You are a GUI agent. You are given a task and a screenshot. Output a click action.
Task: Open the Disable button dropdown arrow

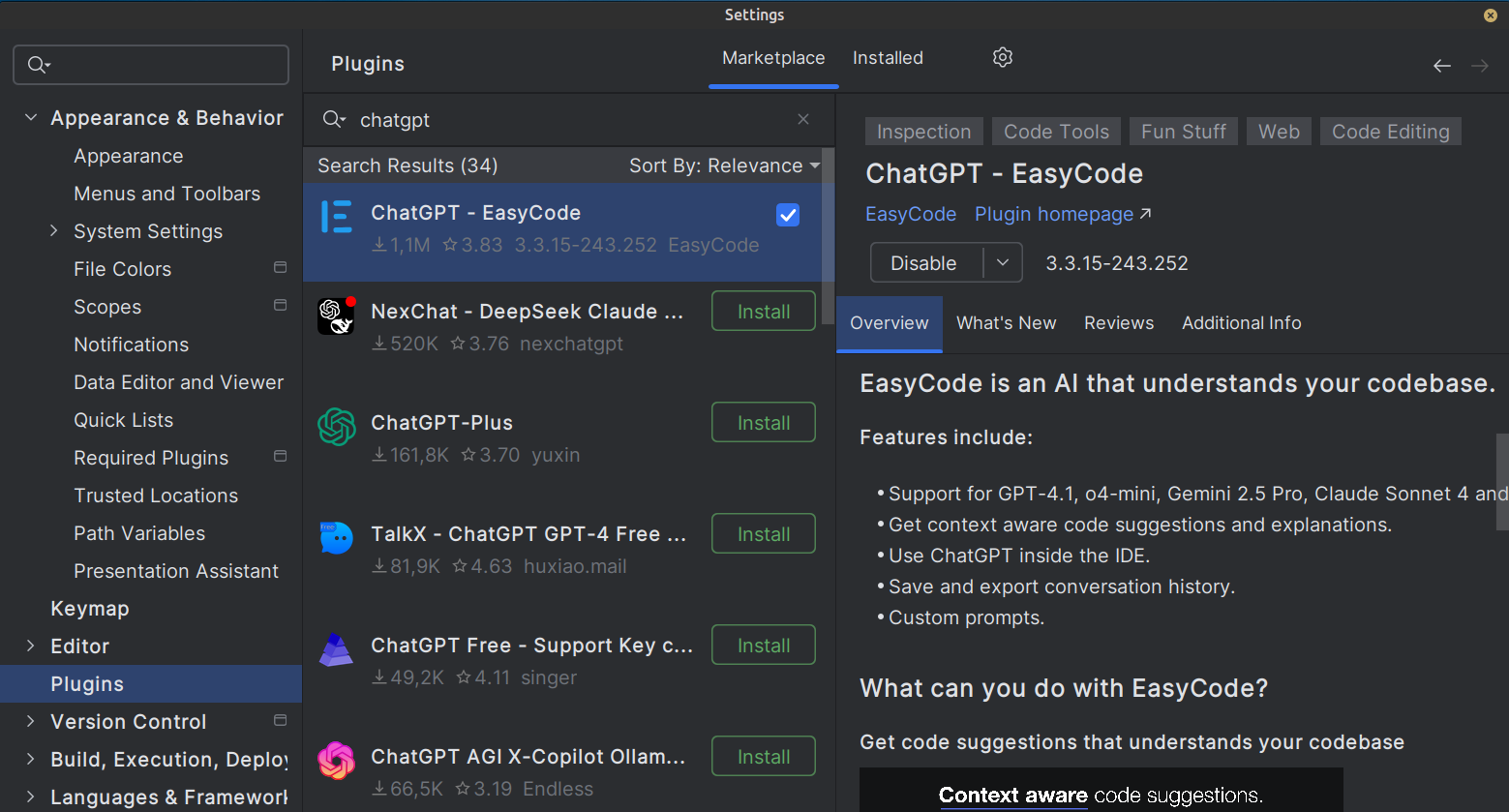[1003, 263]
